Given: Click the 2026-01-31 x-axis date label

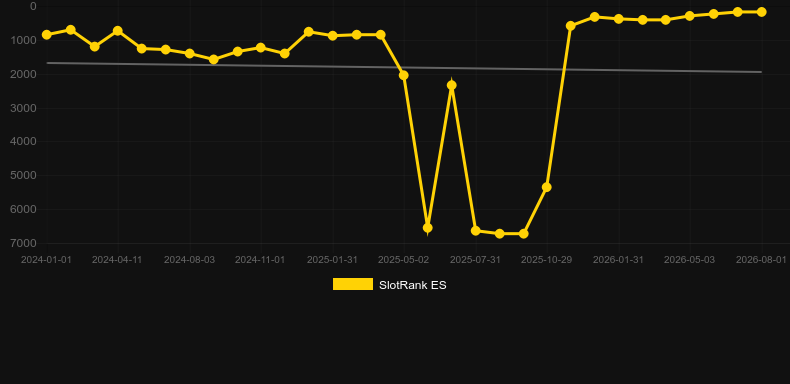Looking at the screenshot, I should coord(618,260).
